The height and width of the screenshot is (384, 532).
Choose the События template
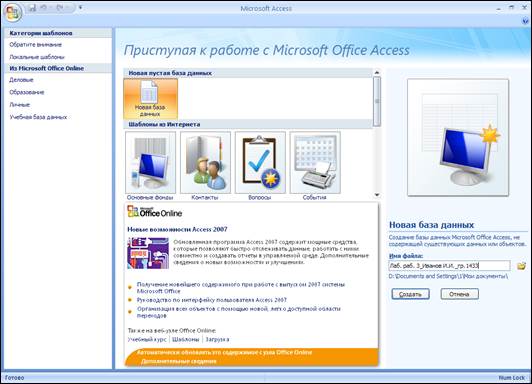point(315,166)
